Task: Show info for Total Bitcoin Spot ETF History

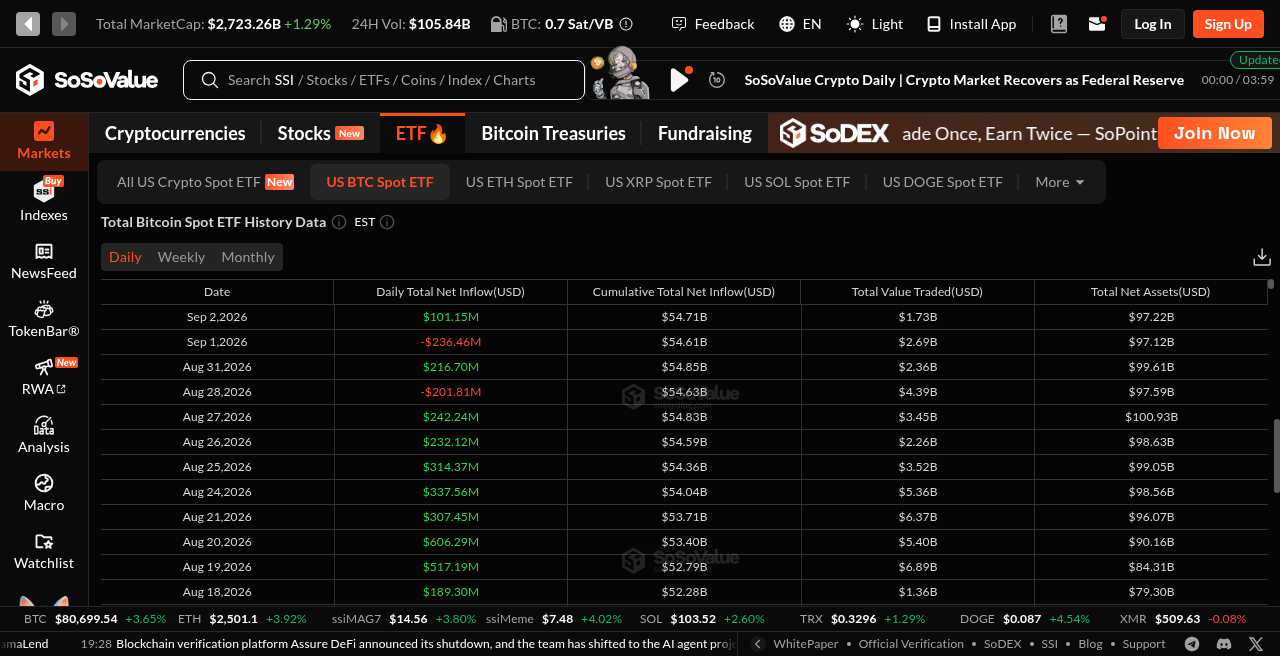Action: coord(339,222)
